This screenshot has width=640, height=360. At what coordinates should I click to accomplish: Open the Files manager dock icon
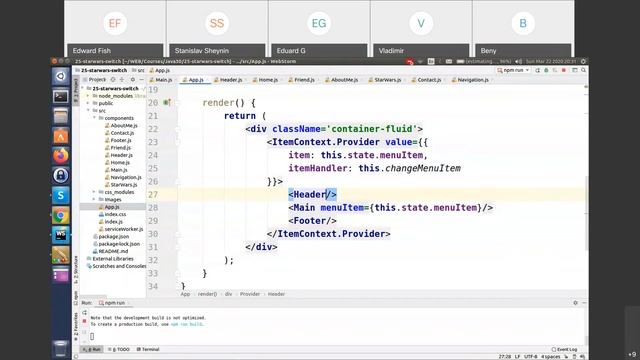point(61,116)
